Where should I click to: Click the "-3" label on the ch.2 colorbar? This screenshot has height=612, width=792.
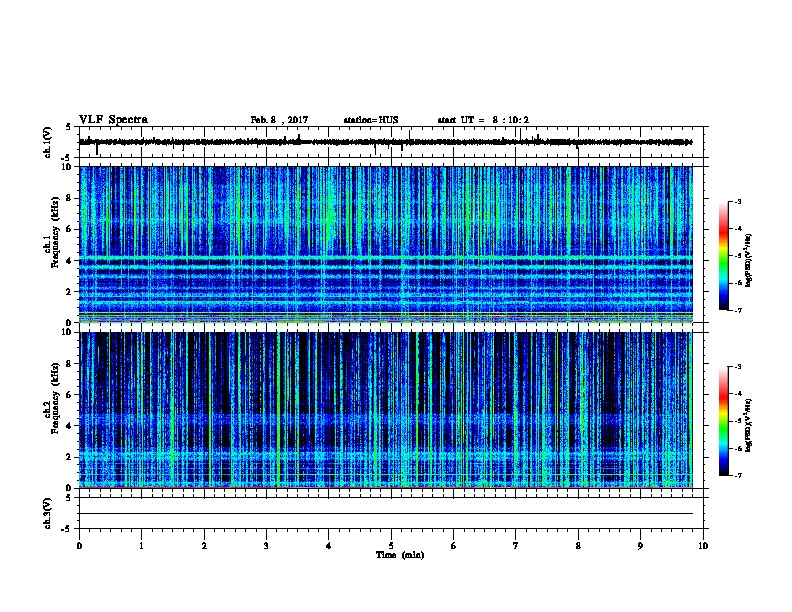click(x=738, y=367)
